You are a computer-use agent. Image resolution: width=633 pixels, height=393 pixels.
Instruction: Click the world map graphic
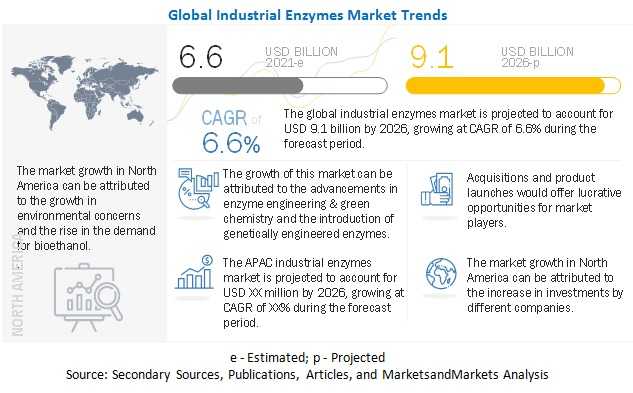pyautogui.click(x=85, y=92)
